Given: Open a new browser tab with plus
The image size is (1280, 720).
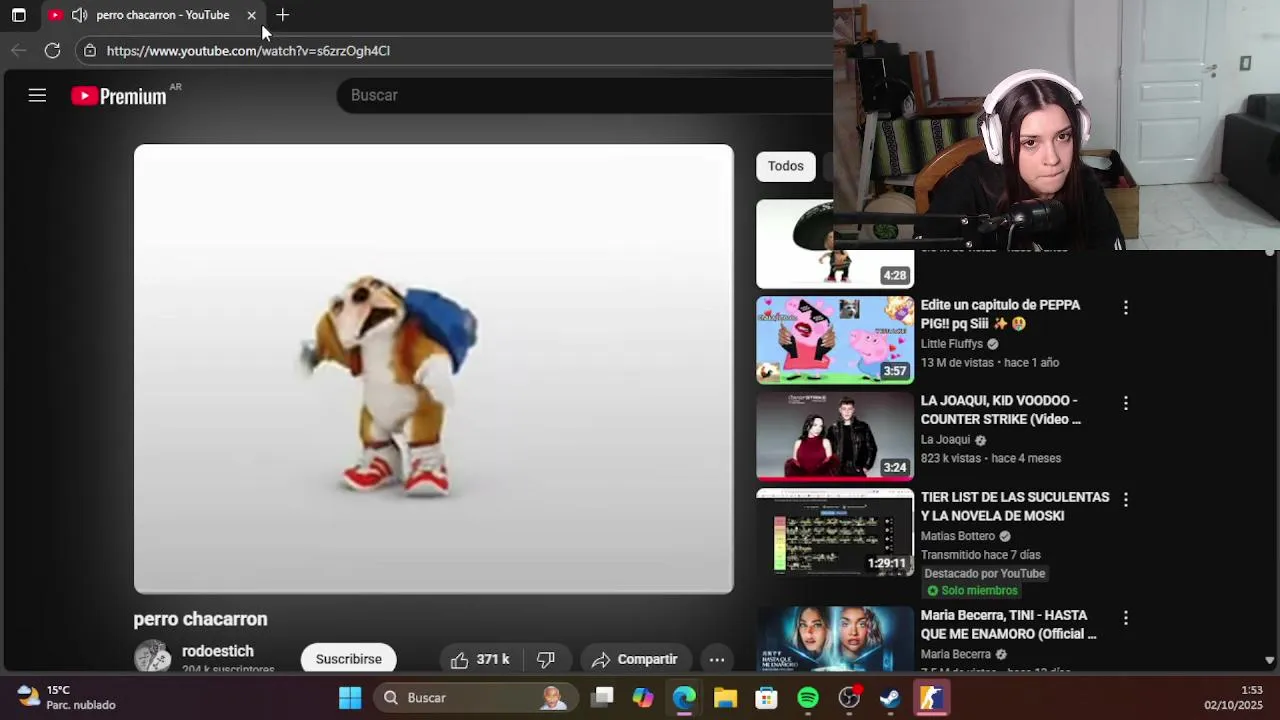Looking at the screenshot, I should coord(283,15).
